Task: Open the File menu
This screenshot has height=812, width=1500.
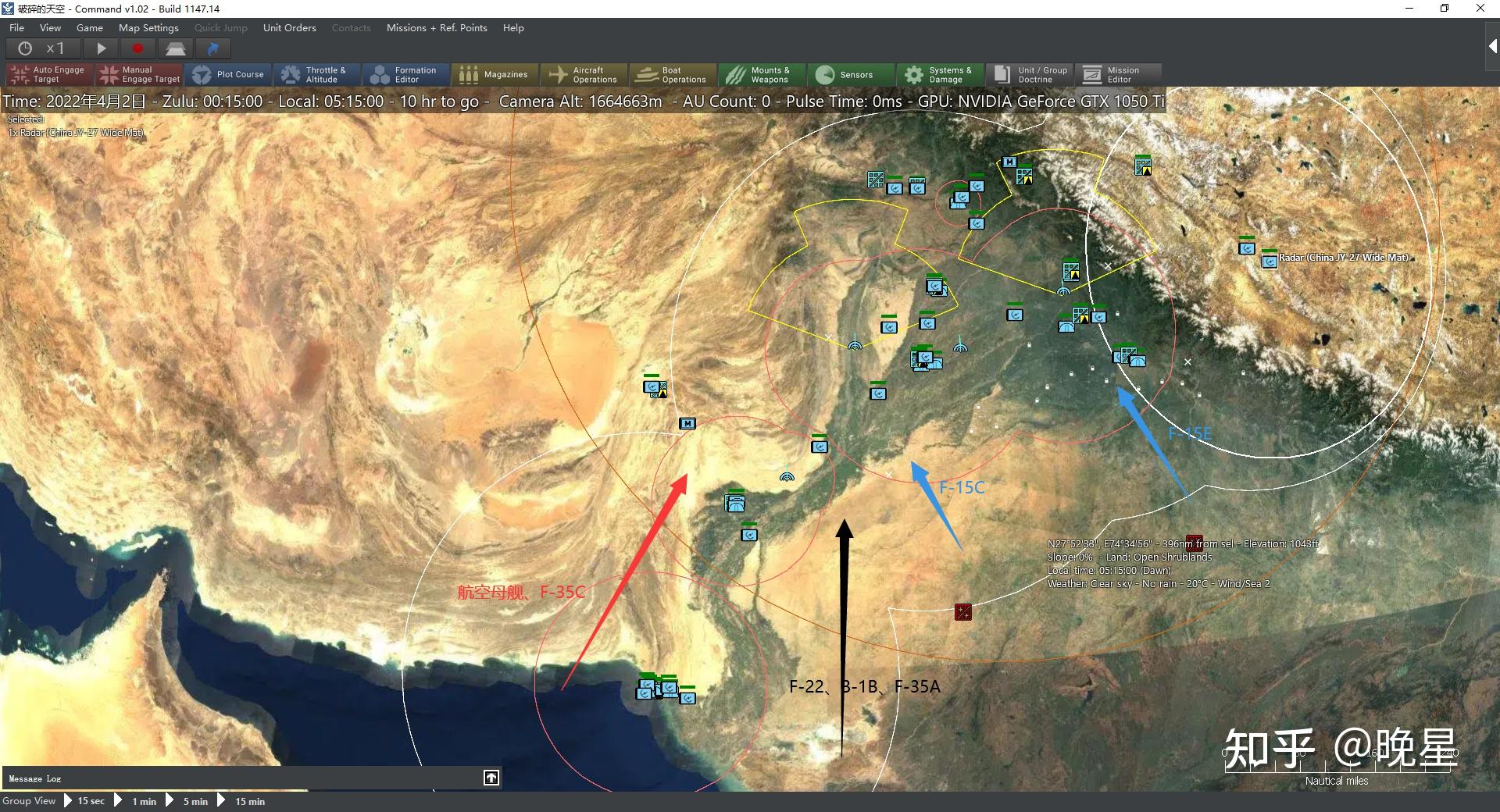Action: point(16,27)
